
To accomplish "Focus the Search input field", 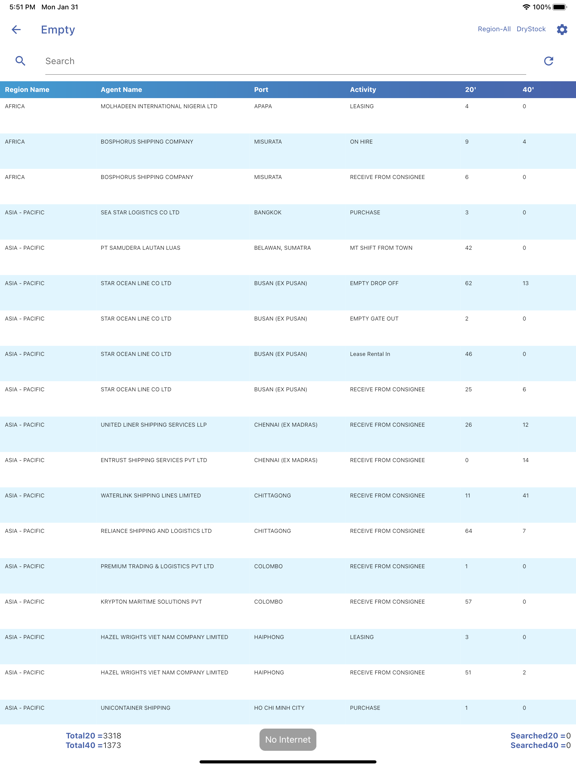I will (286, 61).
